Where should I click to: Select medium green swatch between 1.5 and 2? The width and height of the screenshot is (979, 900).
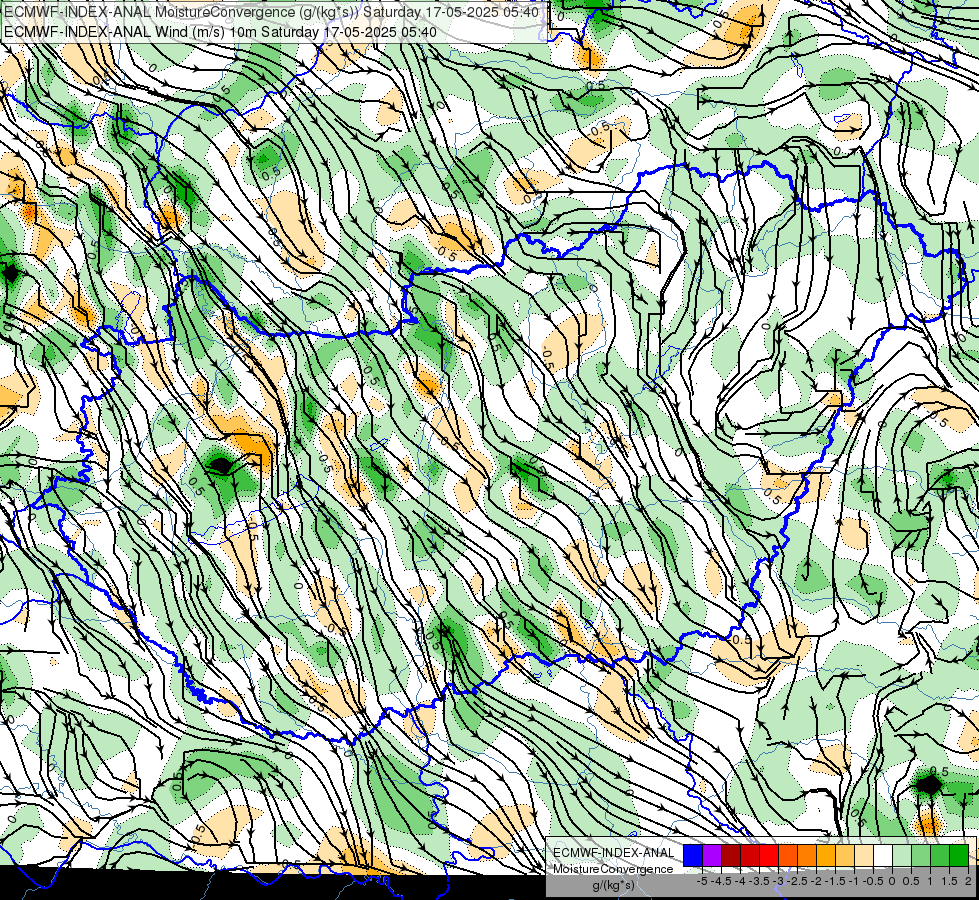940,856
